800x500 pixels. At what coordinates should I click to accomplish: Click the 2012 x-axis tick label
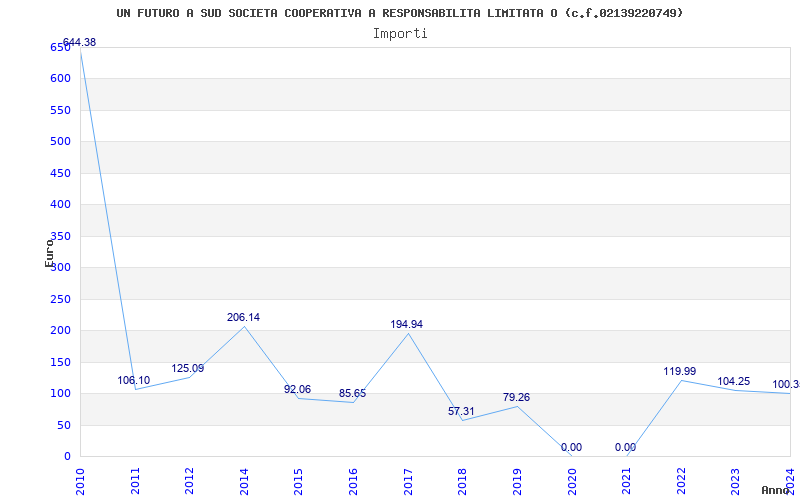pos(189,481)
